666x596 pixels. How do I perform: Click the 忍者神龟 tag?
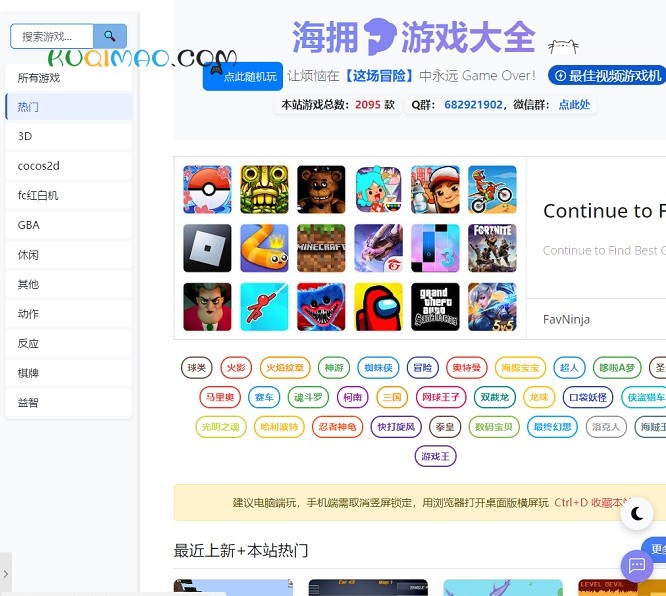[x=338, y=427]
